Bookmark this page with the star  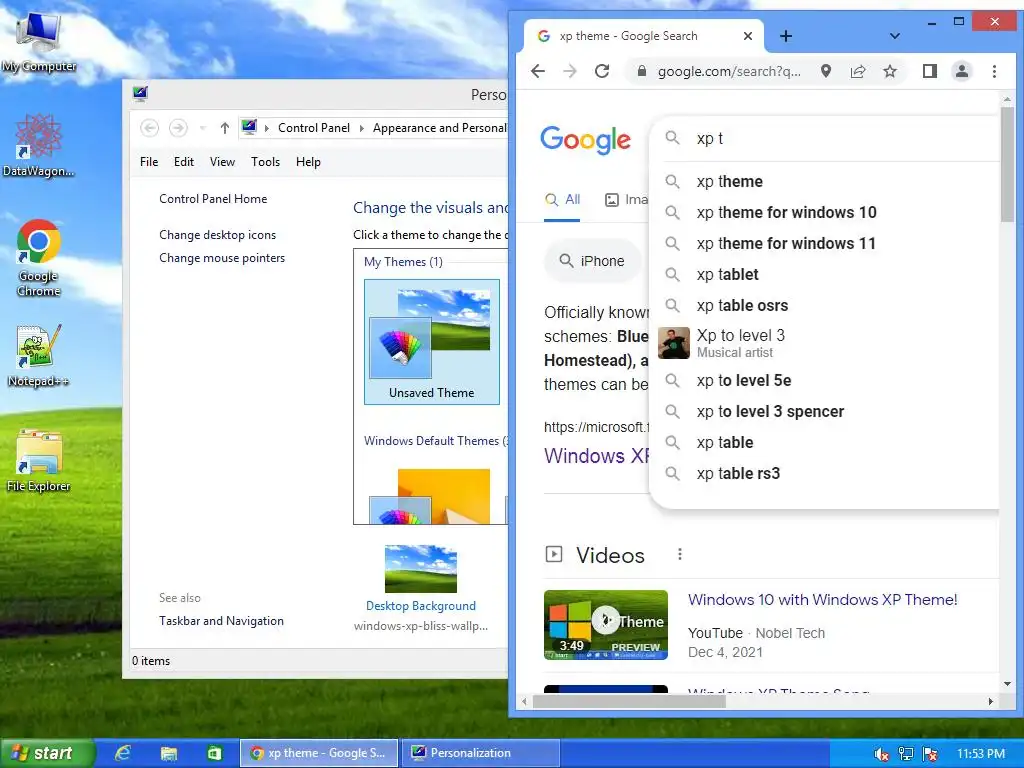tap(890, 71)
